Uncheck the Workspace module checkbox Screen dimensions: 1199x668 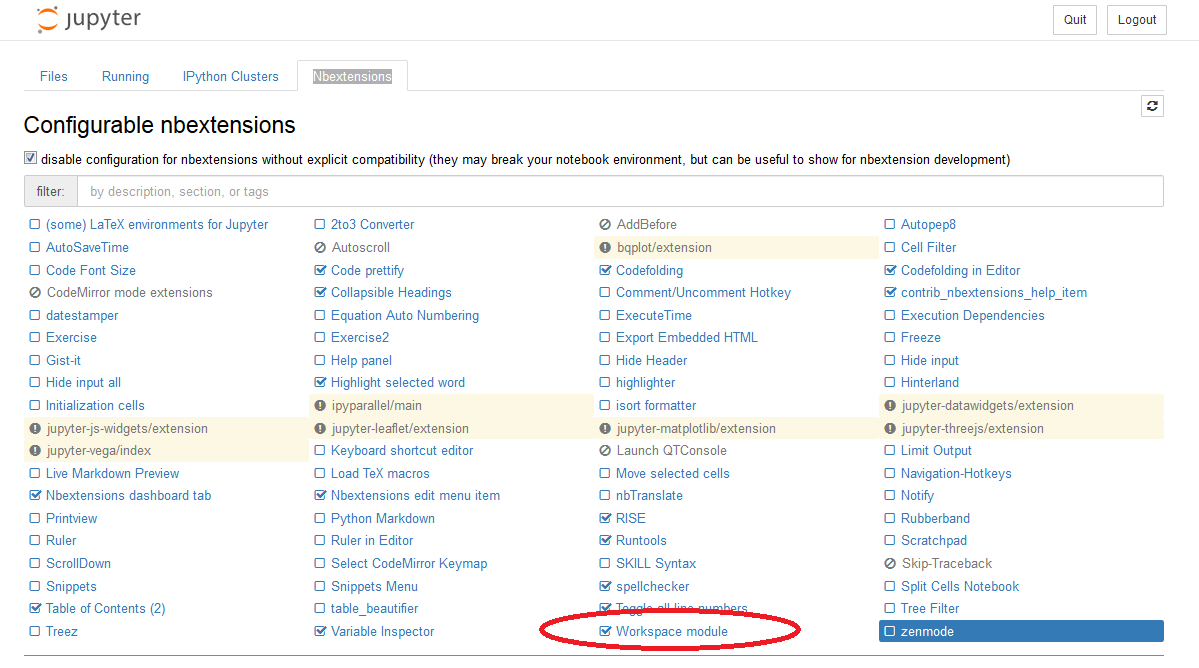point(605,631)
